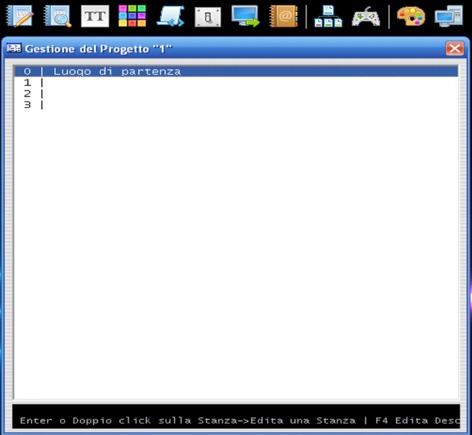Click the light switch toggle icon
This screenshot has width=472, height=435.
(x=208, y=17)
